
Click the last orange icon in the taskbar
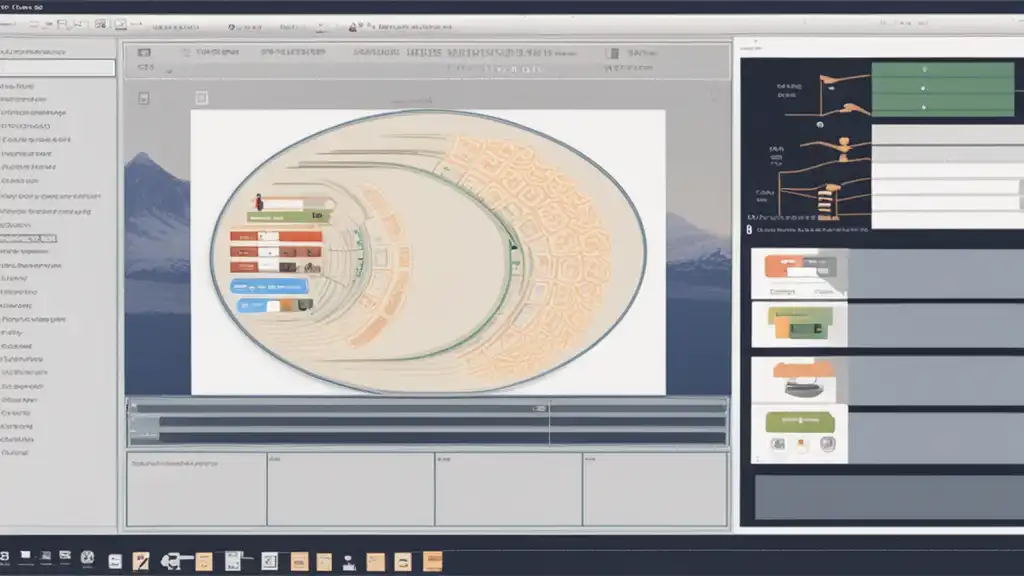[432, 561]
